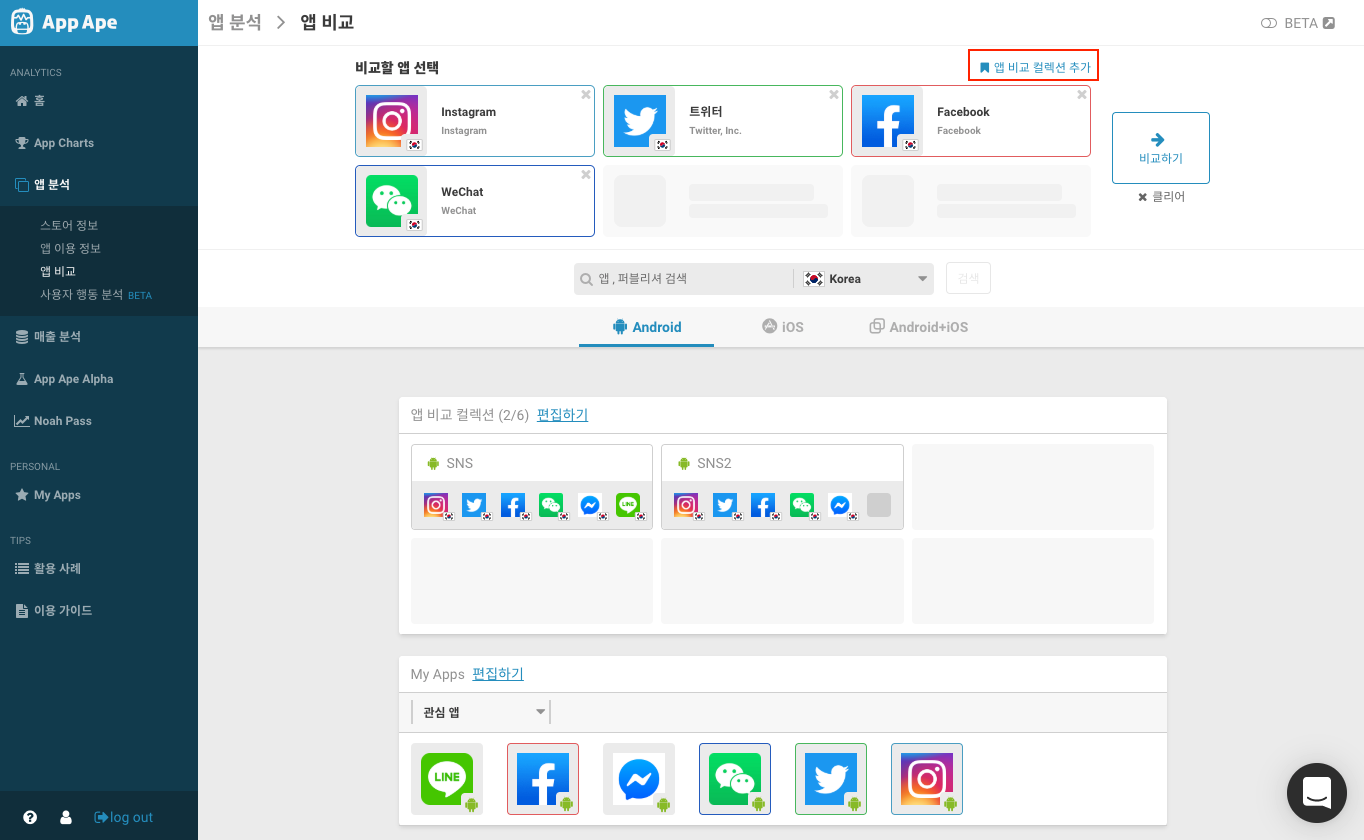The image size is (1364, 840).
Task: Click the 검색 search button
Action: (x=968, y=279)
